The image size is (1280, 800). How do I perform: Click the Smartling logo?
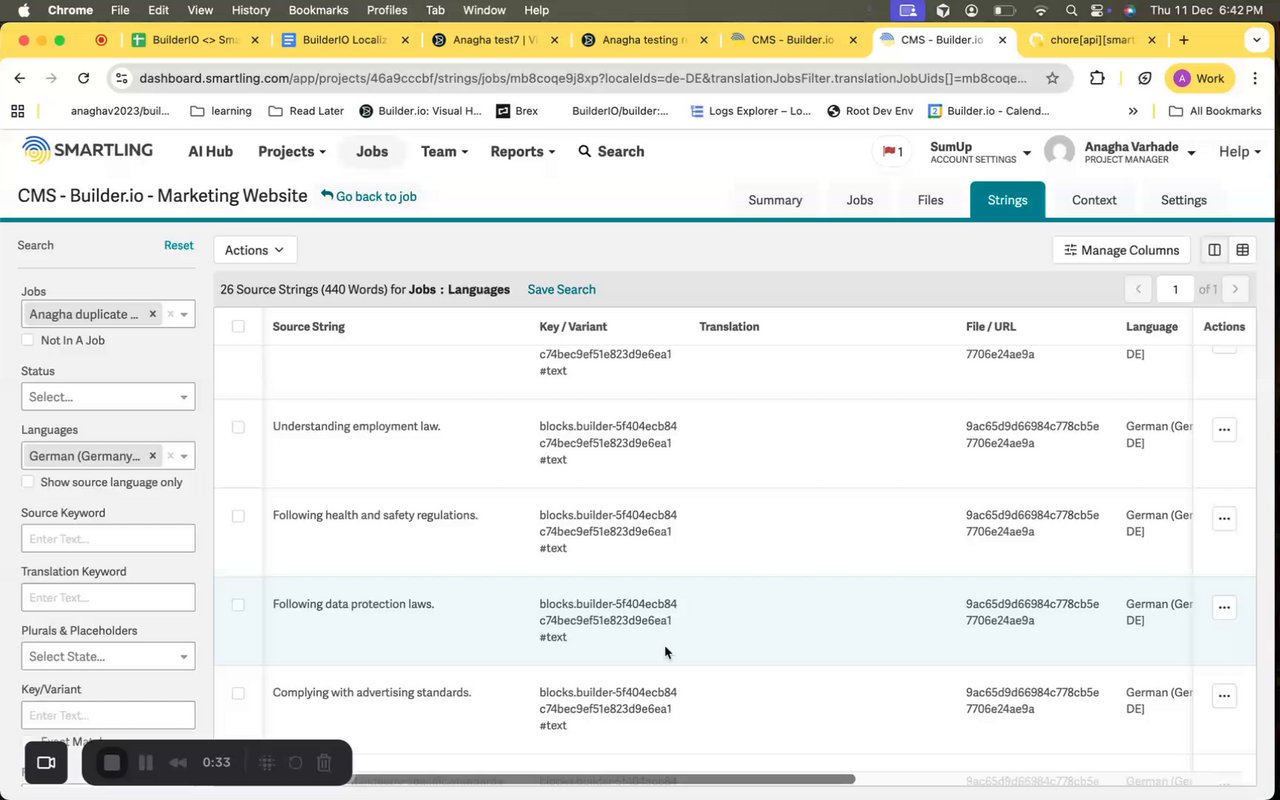point(88,151)
